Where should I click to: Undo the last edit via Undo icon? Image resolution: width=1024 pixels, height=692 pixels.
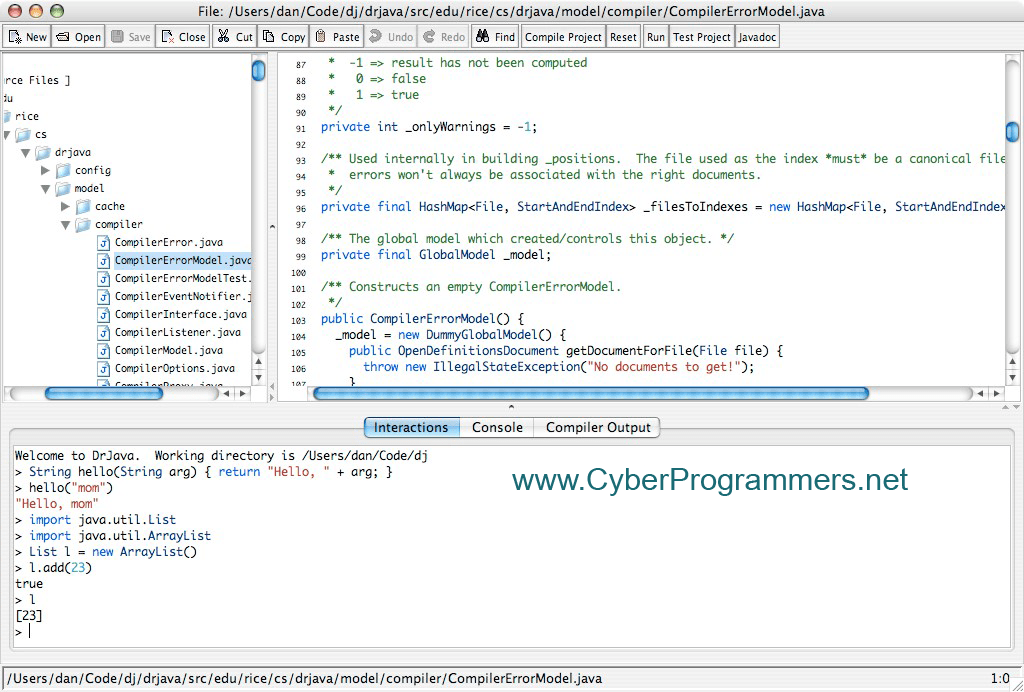[390, 35]
